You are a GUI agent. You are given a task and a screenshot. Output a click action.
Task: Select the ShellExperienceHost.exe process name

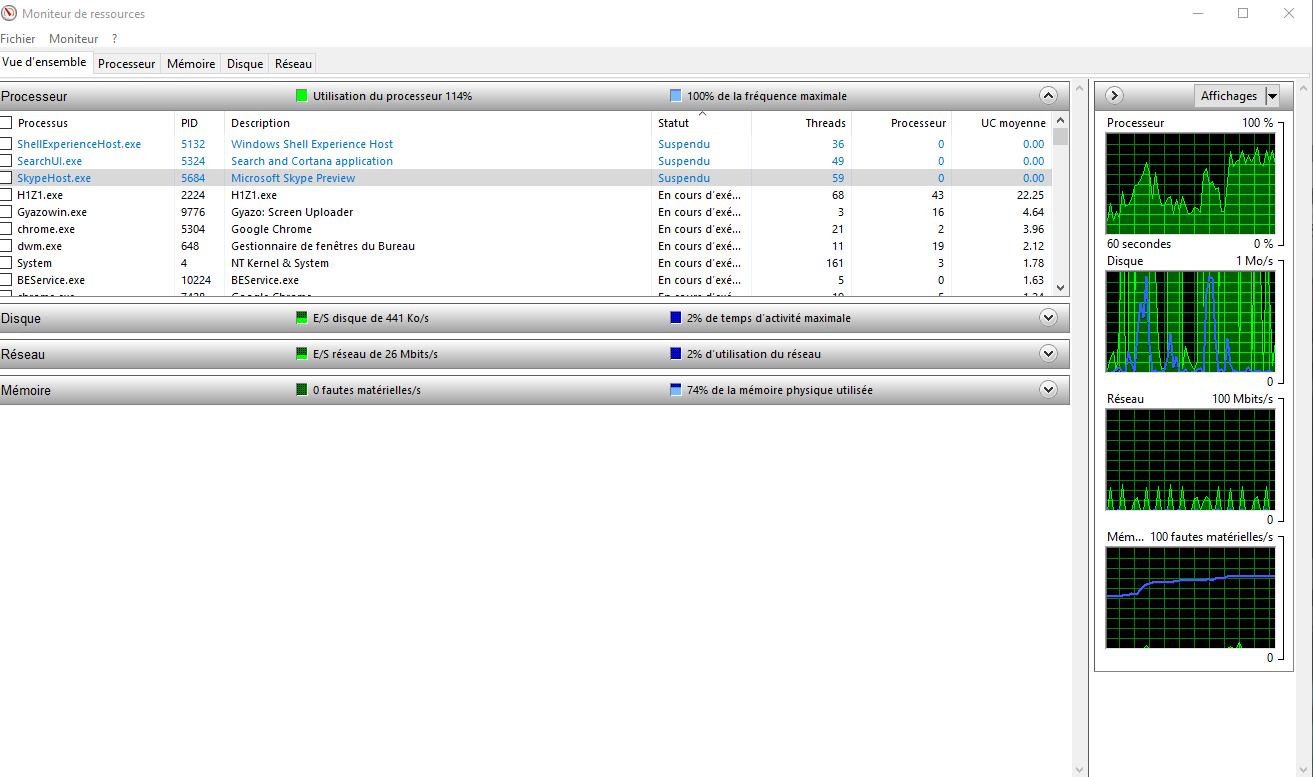(79, 144)
